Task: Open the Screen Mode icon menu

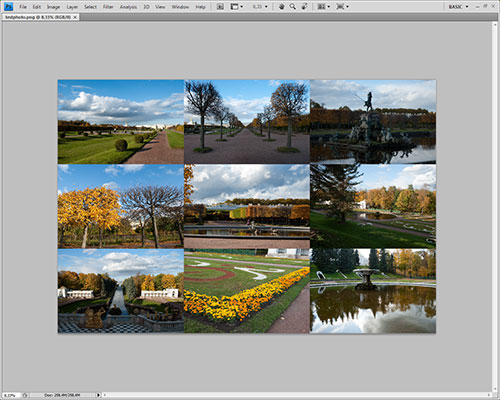Action: coord(342,7)
